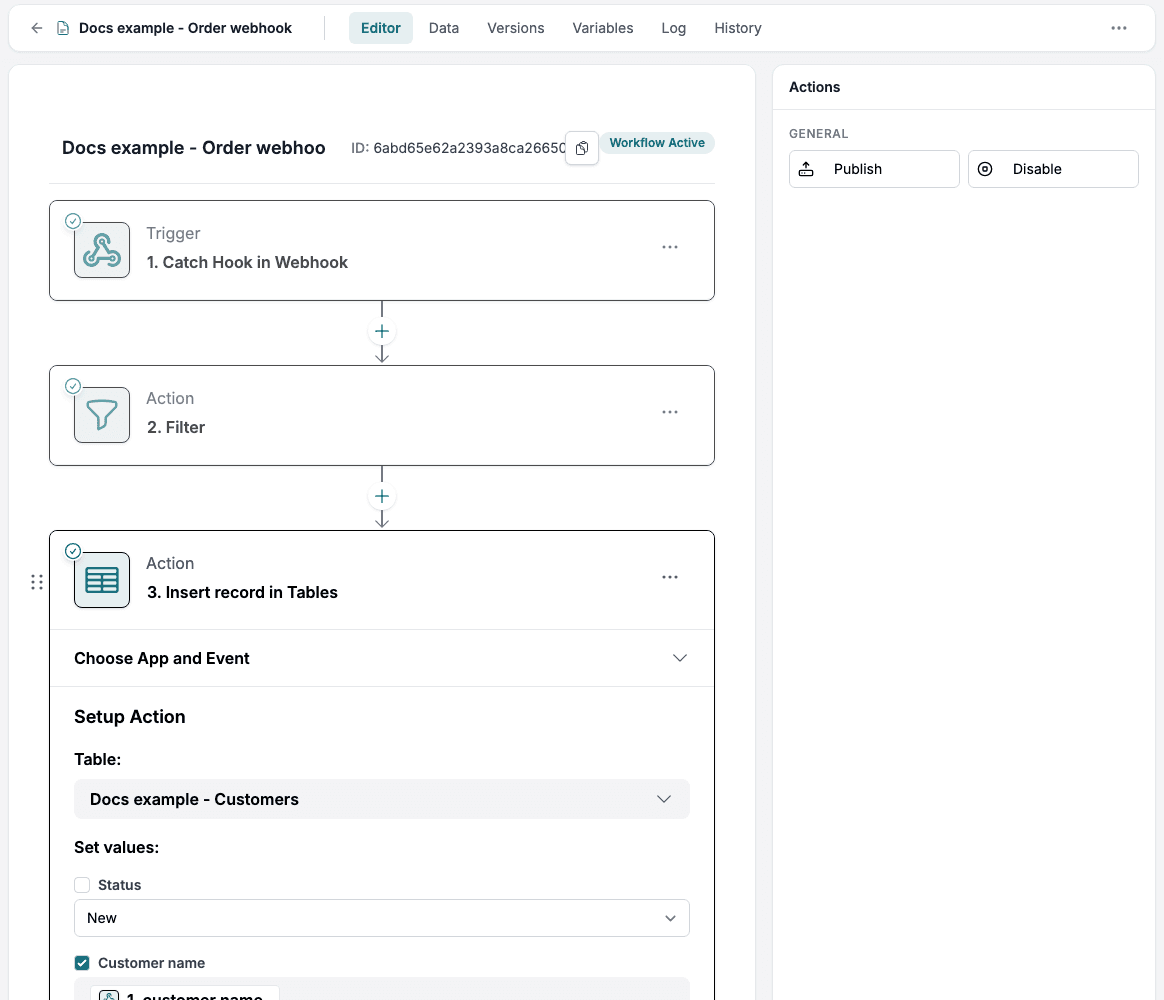The width and height of the screenshot is (1164, 1000).
Task: Click the Disable button
Action: click(x=1053, y=169)
